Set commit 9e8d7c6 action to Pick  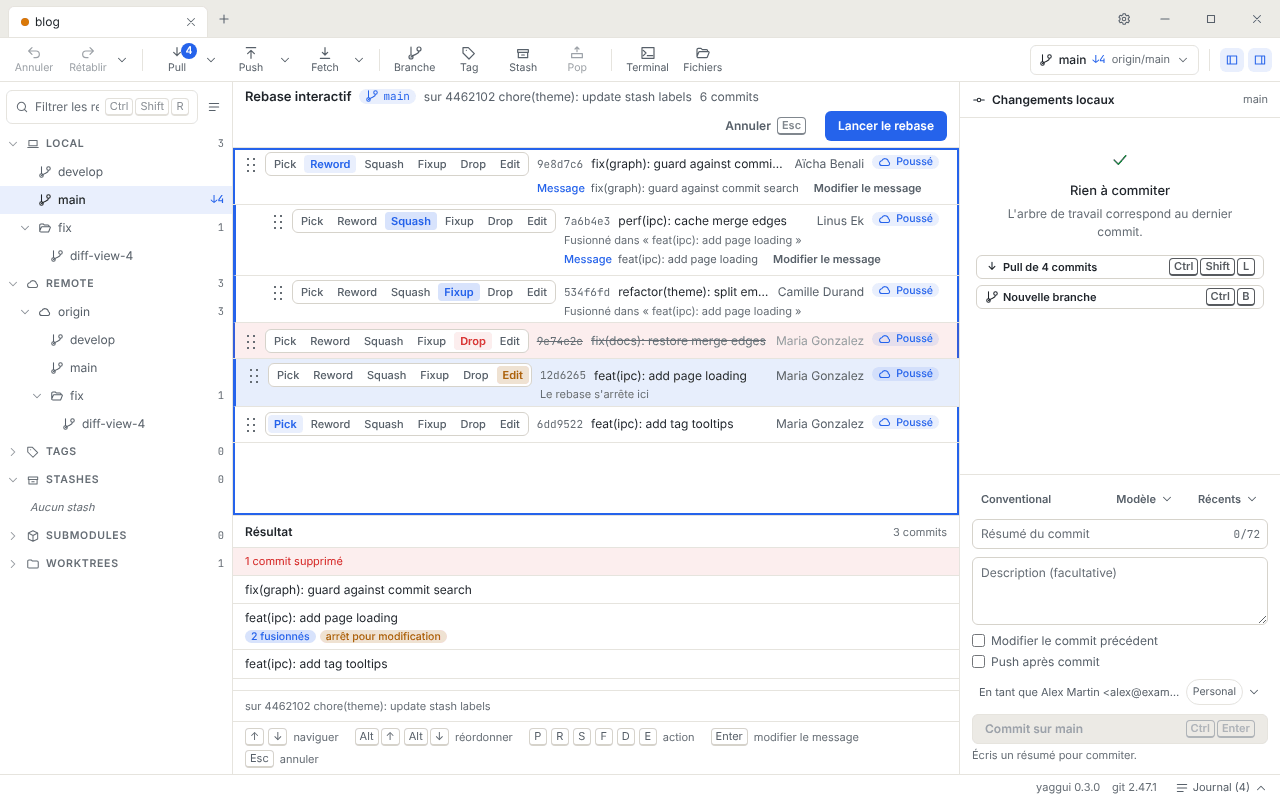(x=285, y=164)
